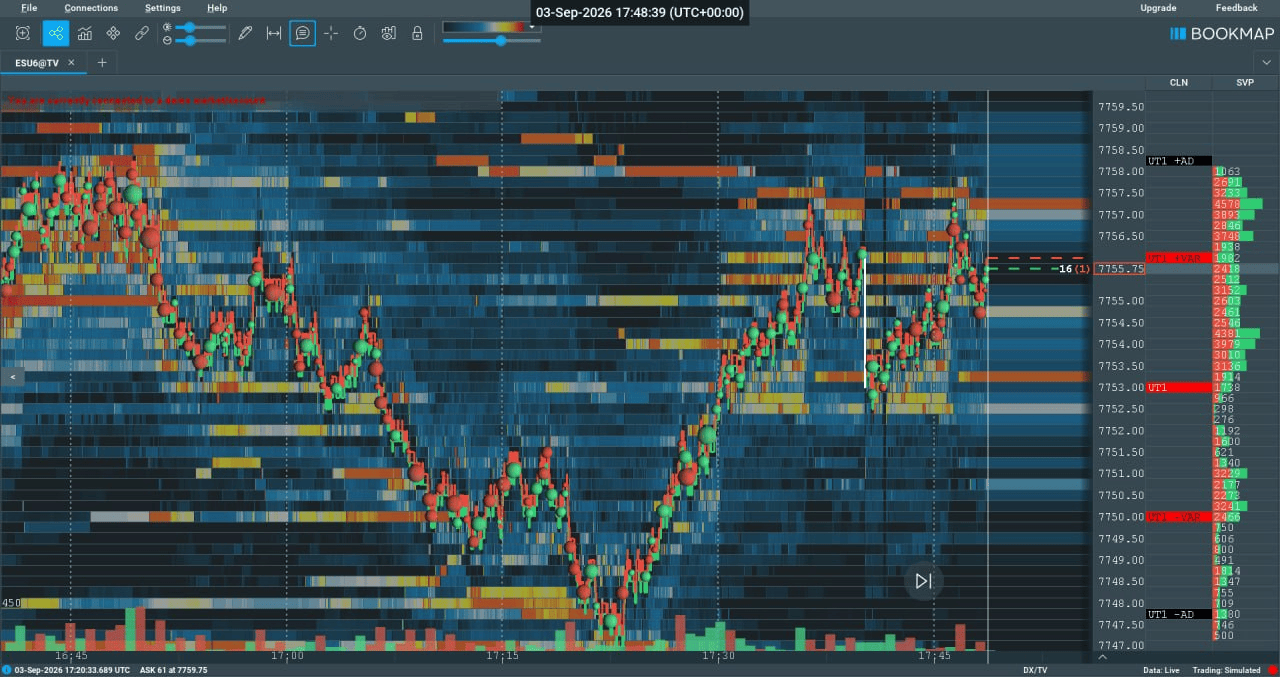The image size is (1280, 677).
Task: Click the 450 volume scale label
Action: pos(11,603)
